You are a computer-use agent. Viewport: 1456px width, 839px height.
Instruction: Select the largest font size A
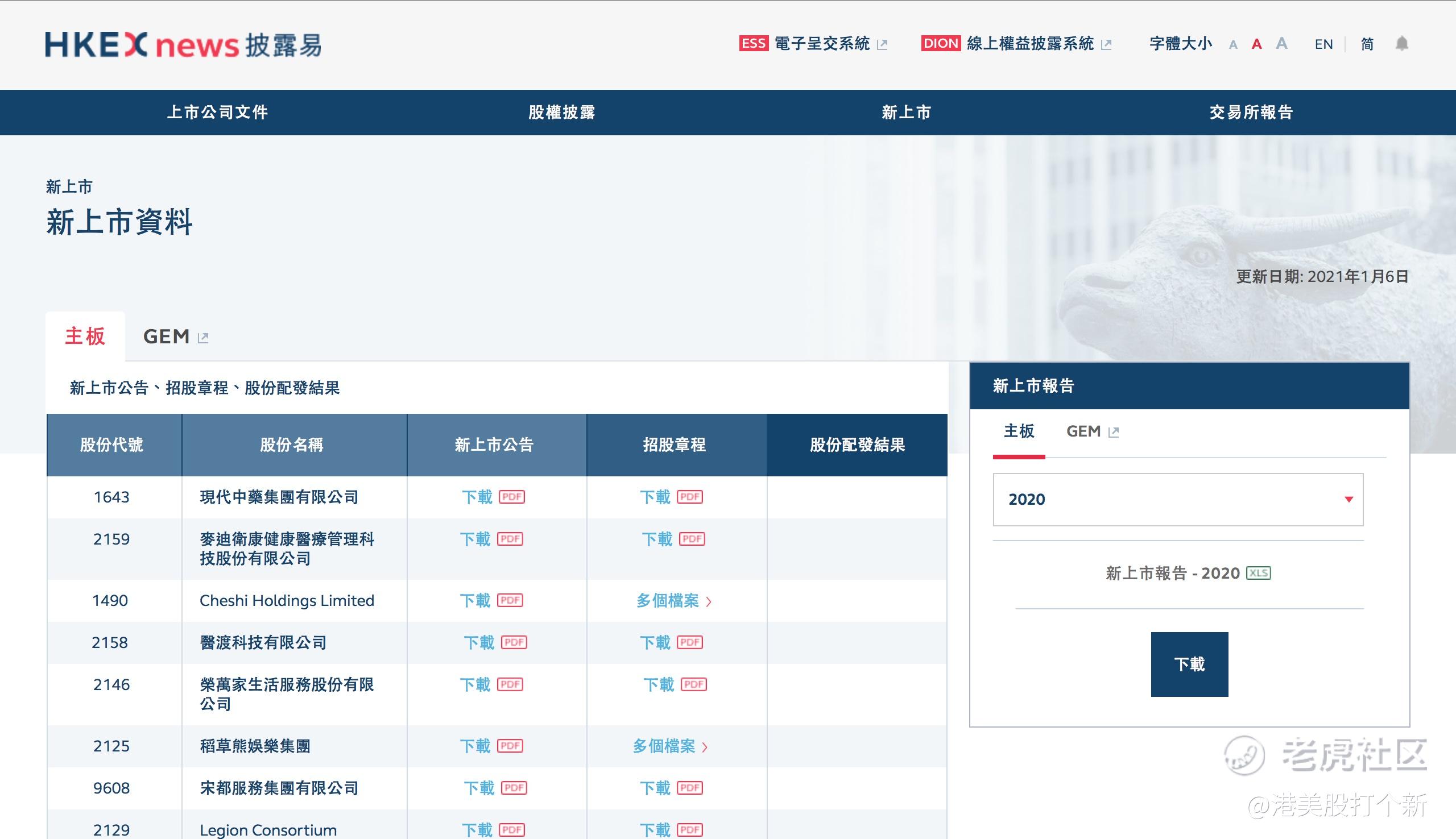coord(1281,44)
